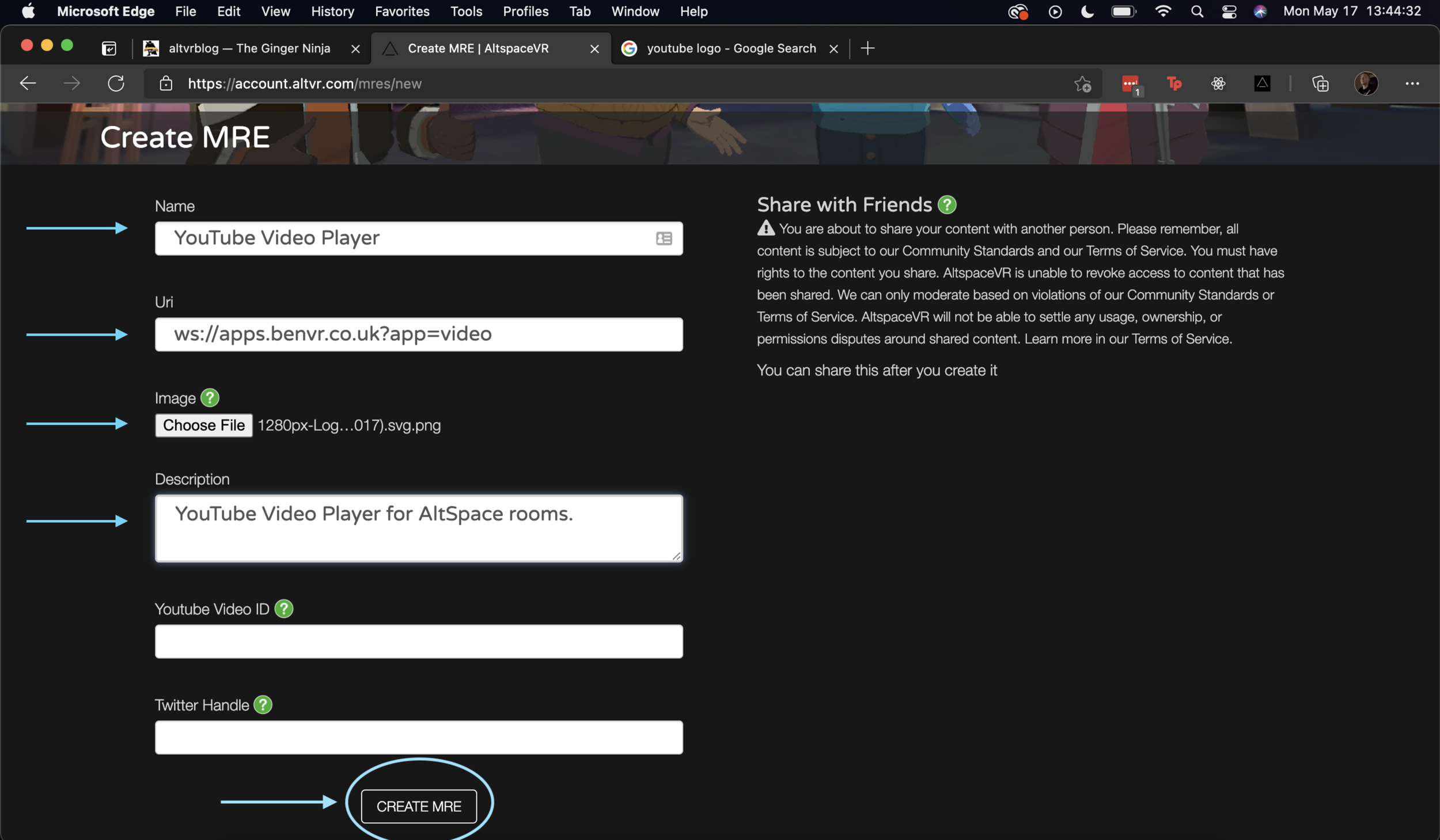The image size is (1440, 840).
Task: Open the AltspaceVR triangle extension icon
Action: click(x=1262, y=83)
